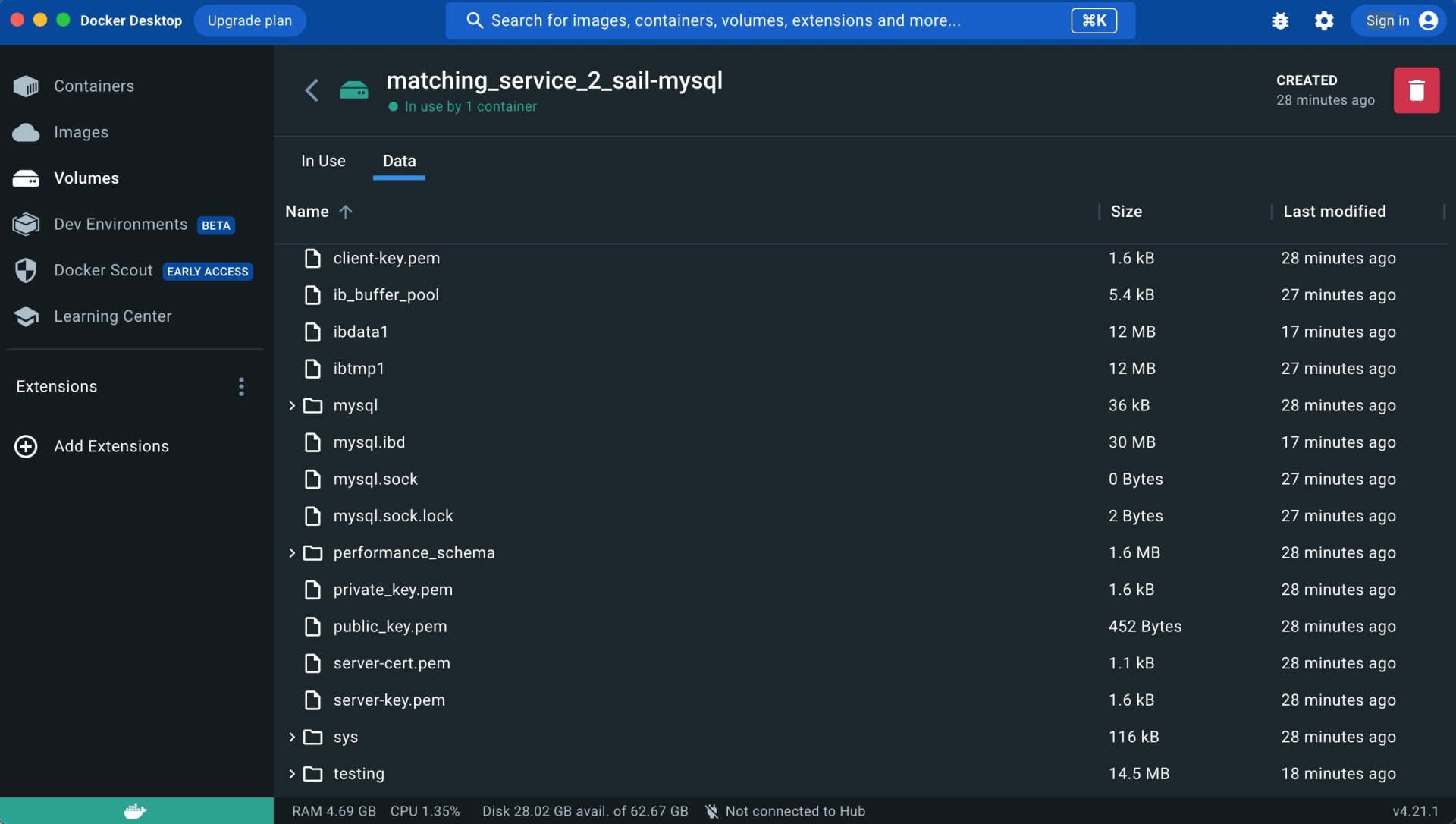Click the Add Extensions plus icon
The height and width of the screenshot is (824, 1456).
27,446
